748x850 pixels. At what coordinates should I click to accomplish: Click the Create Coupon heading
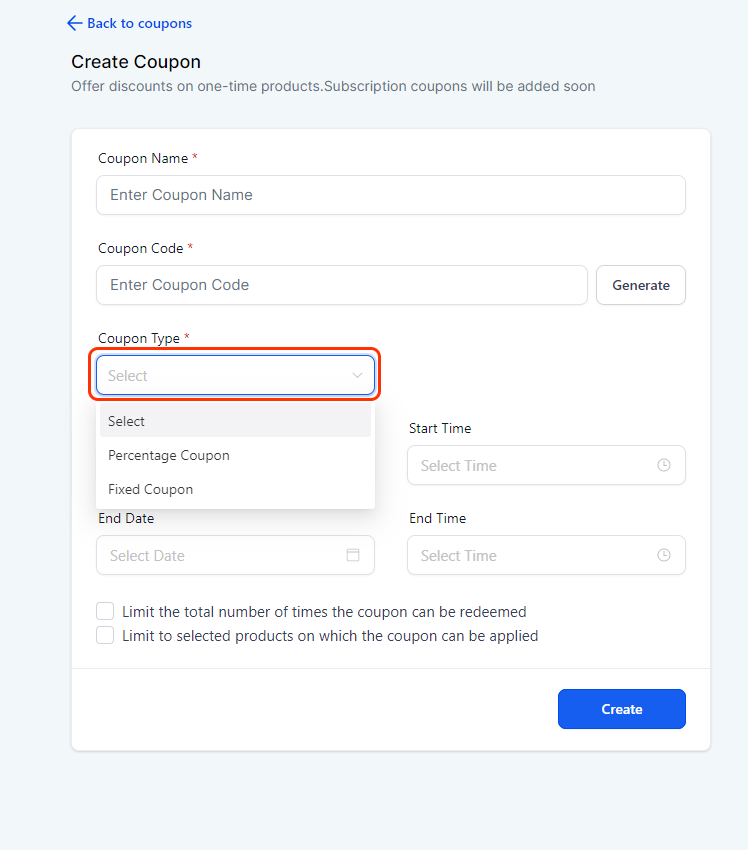[x=136, y=62]
